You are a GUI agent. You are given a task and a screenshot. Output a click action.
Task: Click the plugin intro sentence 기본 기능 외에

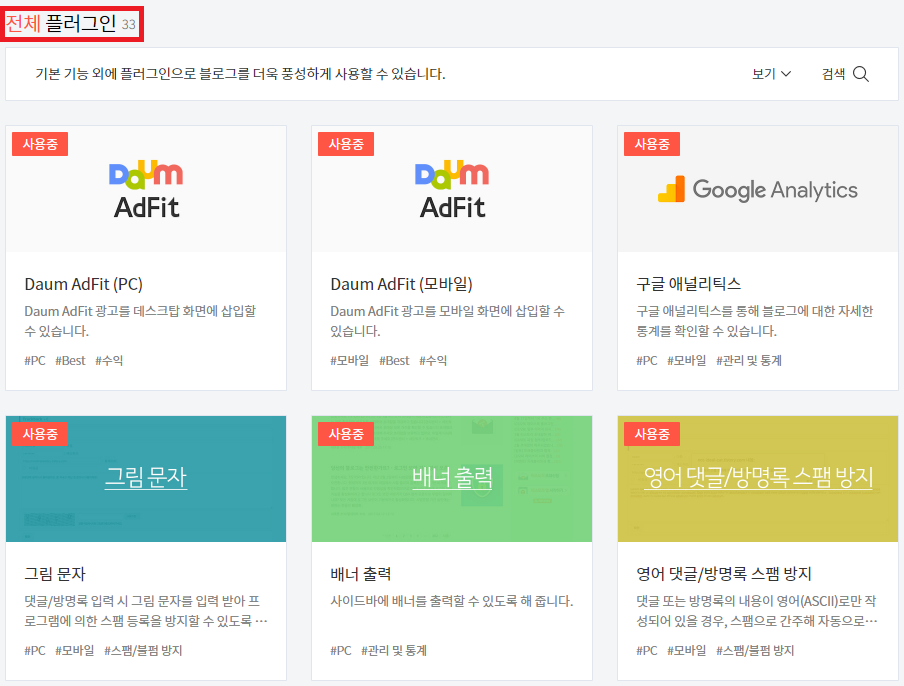coord(240,74)
